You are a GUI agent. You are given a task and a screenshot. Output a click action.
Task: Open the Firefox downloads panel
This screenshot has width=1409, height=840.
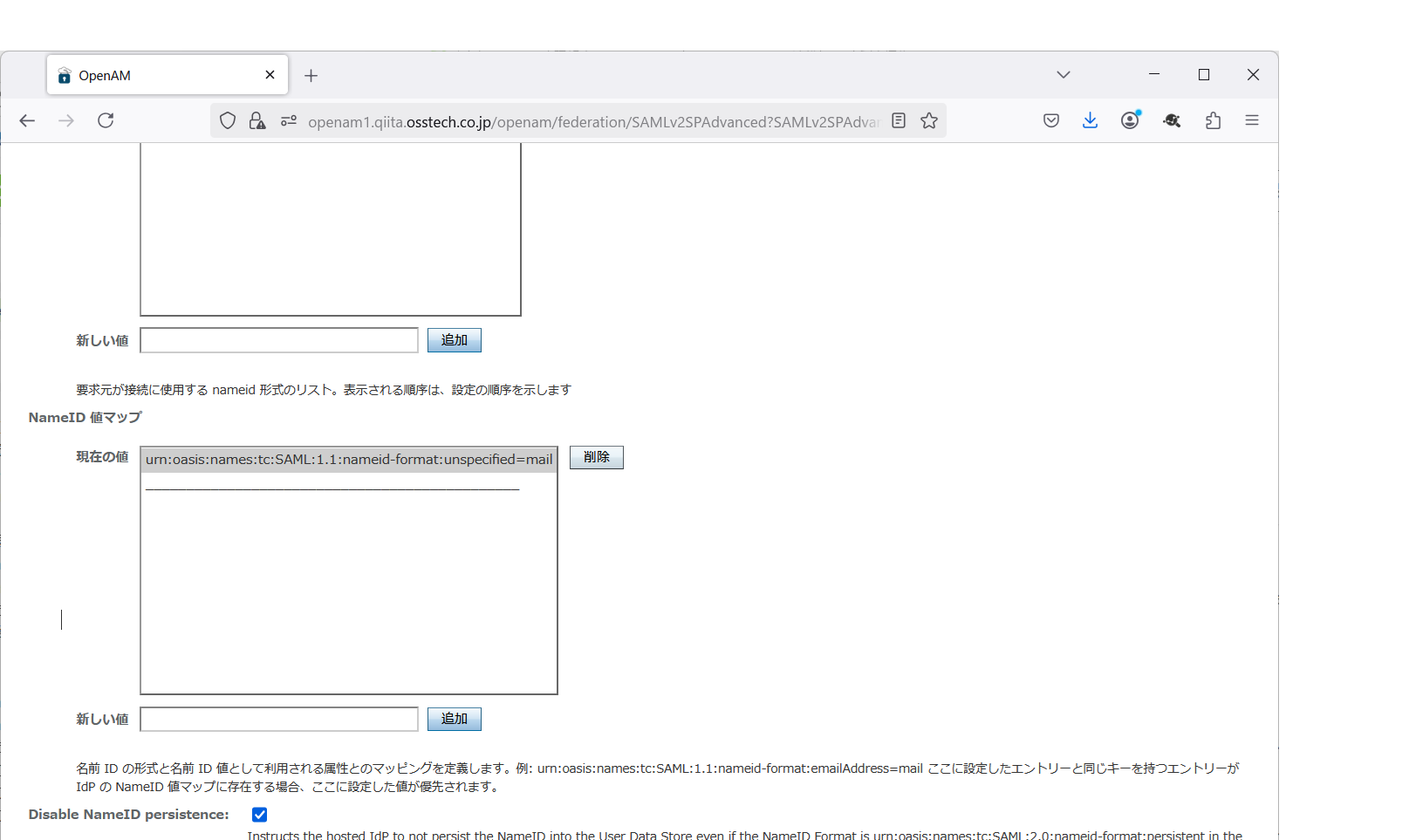(1090, 120)
